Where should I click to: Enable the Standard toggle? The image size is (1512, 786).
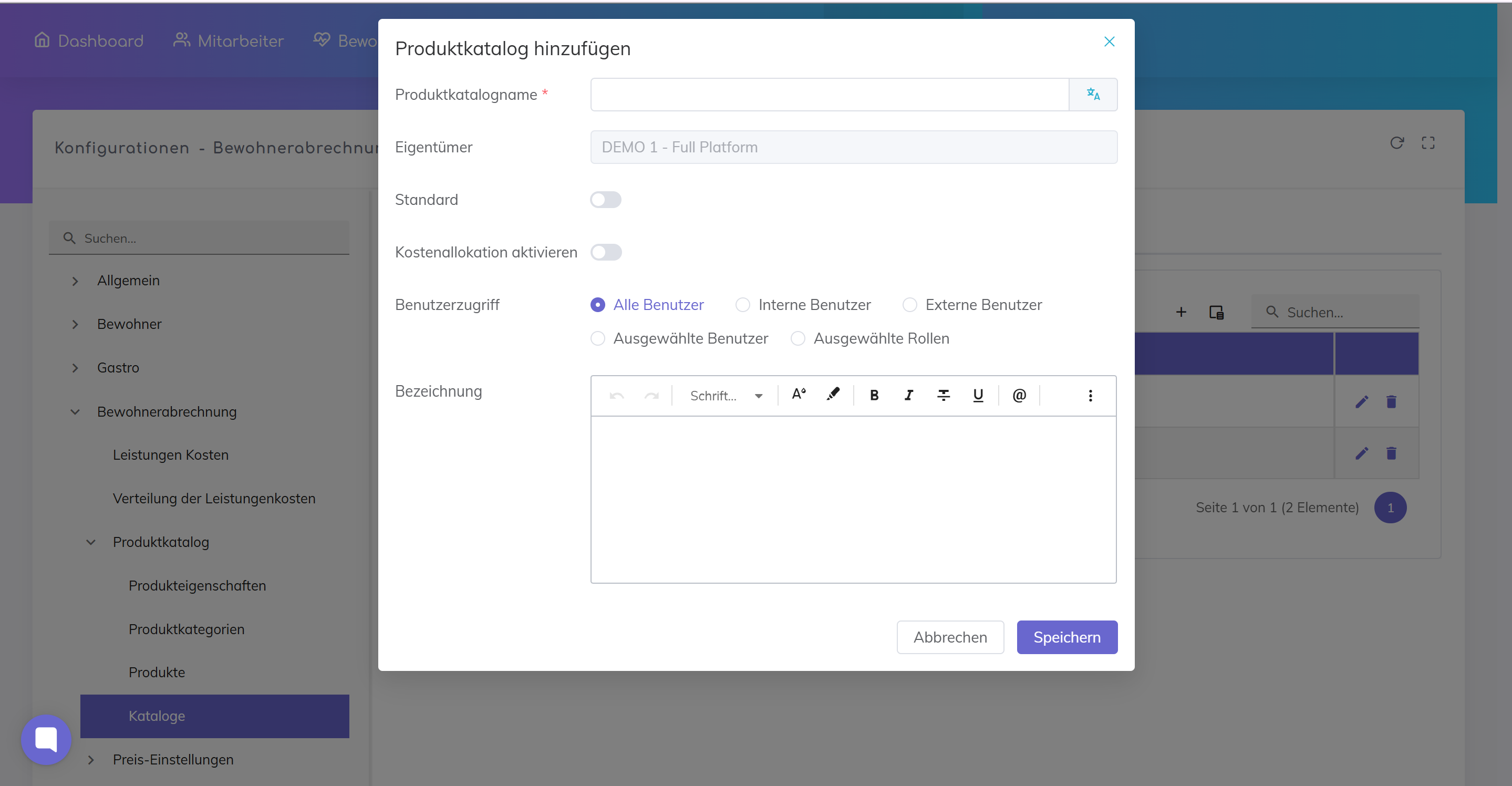point(605,200)
